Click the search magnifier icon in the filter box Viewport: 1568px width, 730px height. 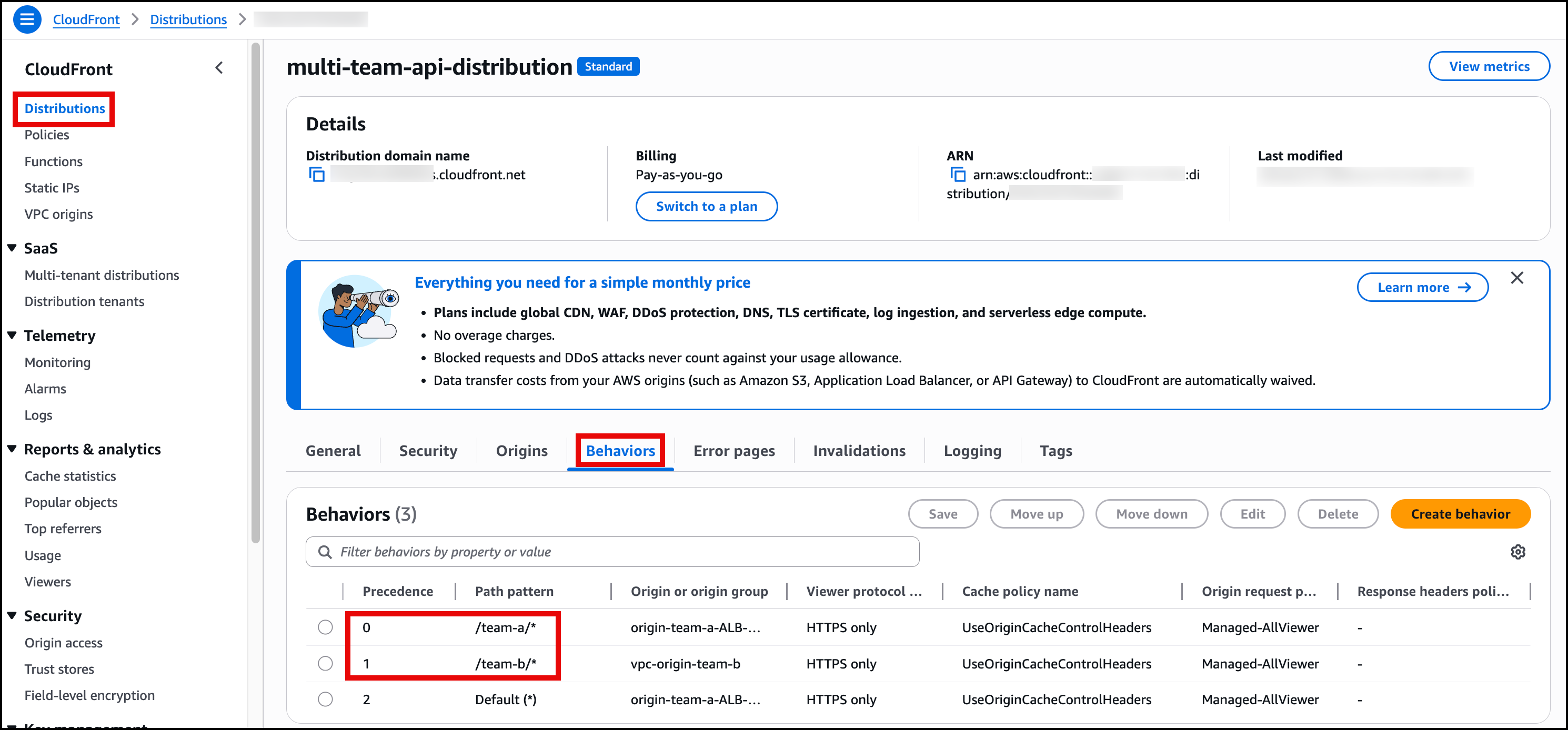click(x=325, y=552)
